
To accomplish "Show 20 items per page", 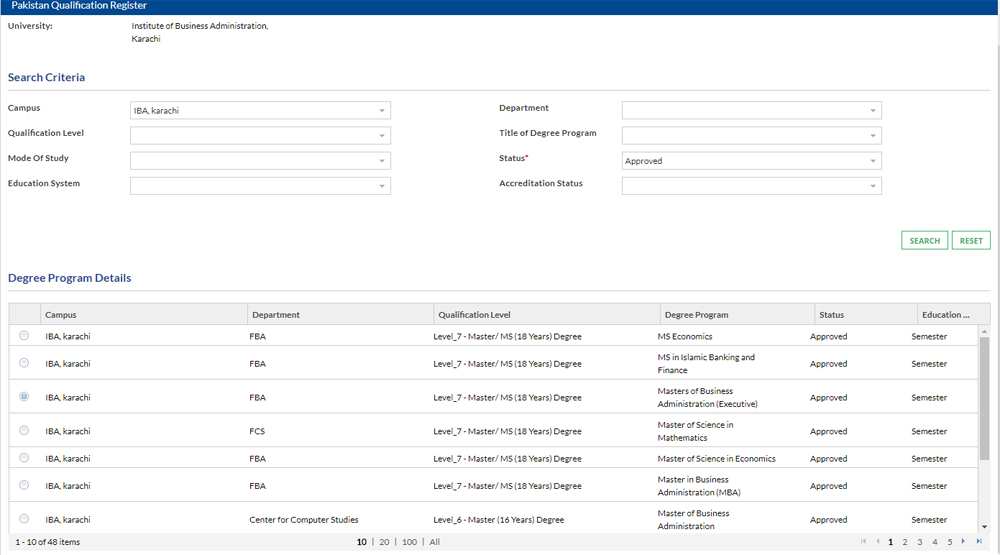I will [384, 542].
